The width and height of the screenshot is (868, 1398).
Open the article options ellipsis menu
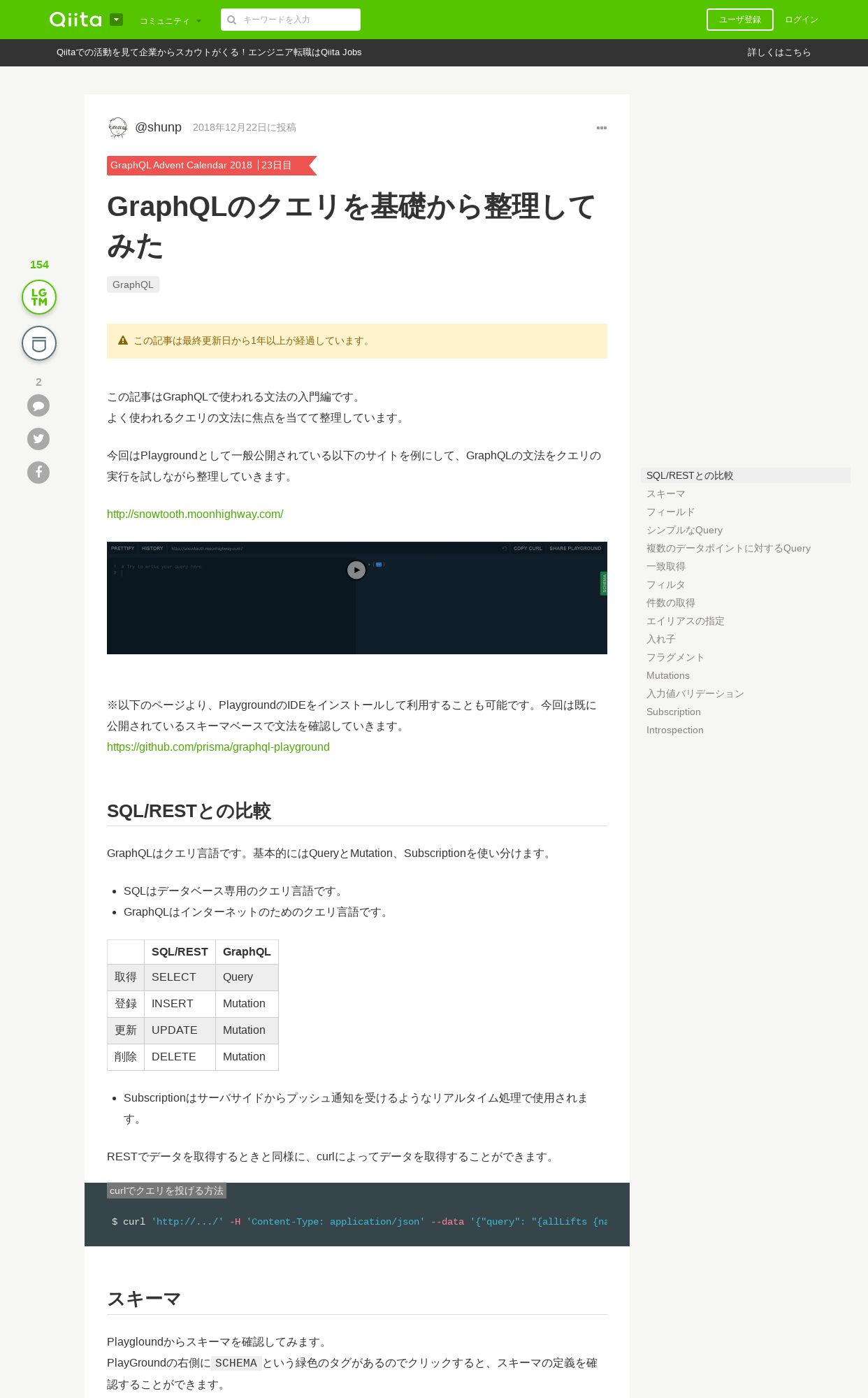(602, 128)
